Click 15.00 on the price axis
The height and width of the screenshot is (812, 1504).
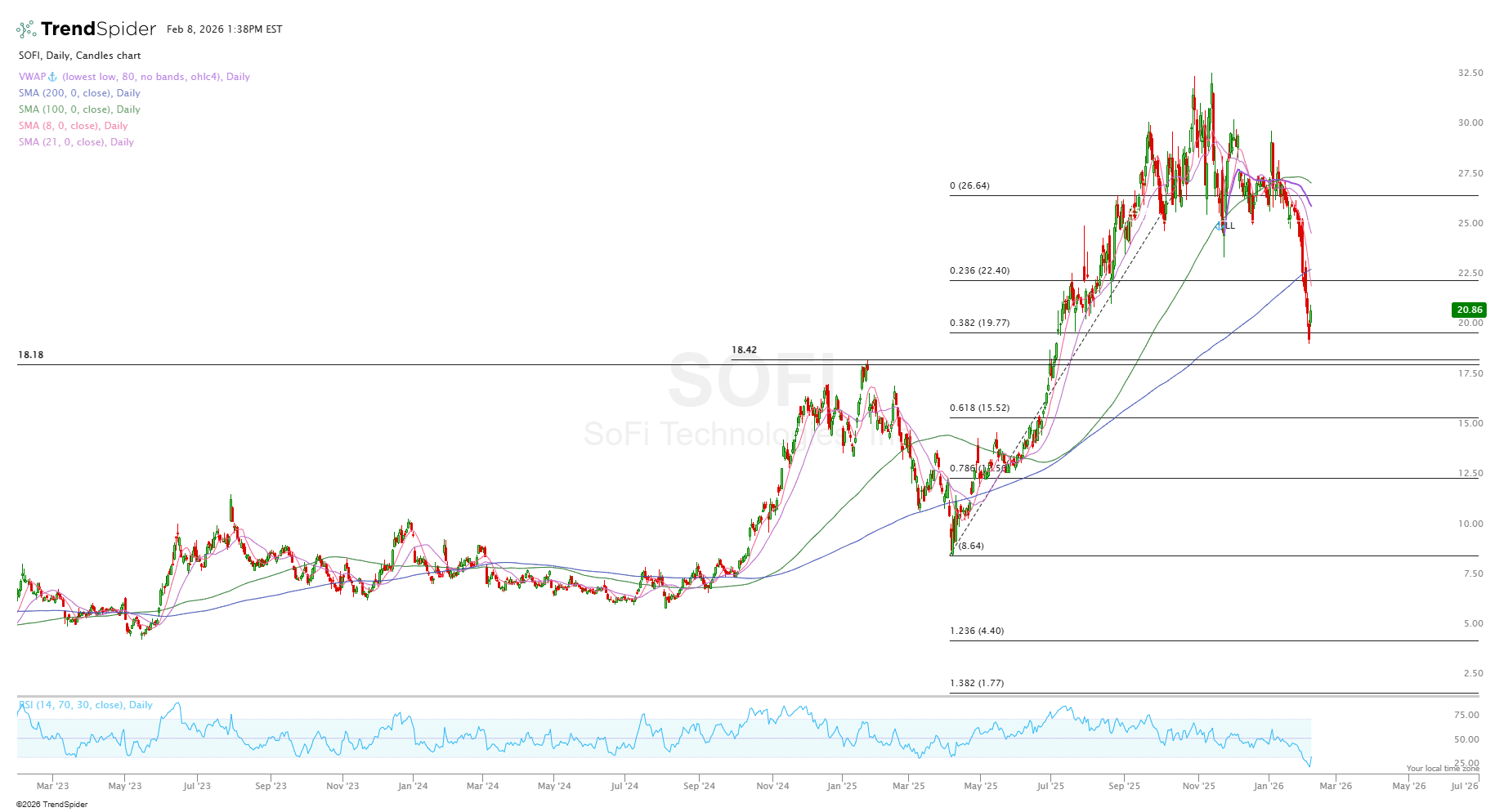pos(1470,424)
